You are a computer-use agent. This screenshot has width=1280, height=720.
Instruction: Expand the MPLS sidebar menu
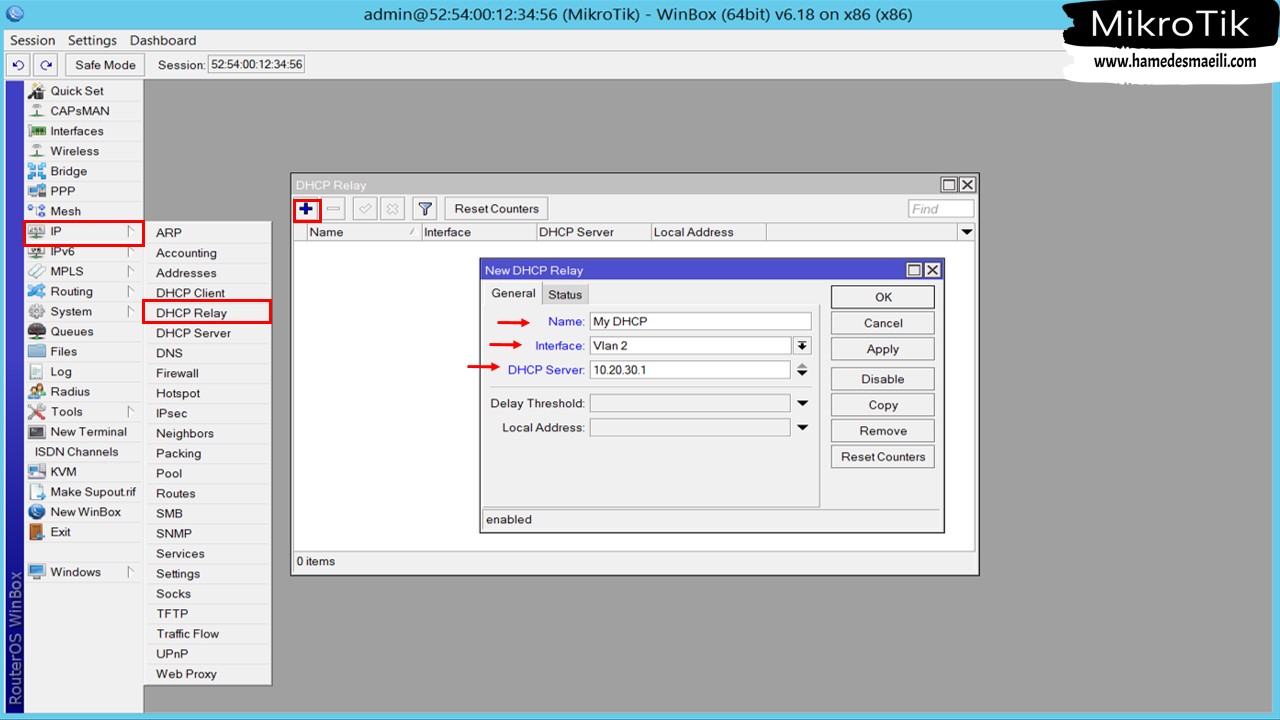click(x=84, y=271)
